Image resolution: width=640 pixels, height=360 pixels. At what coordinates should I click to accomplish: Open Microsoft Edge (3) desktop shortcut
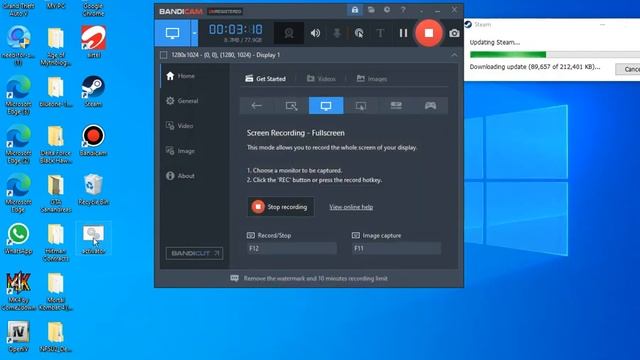(18, 95)
